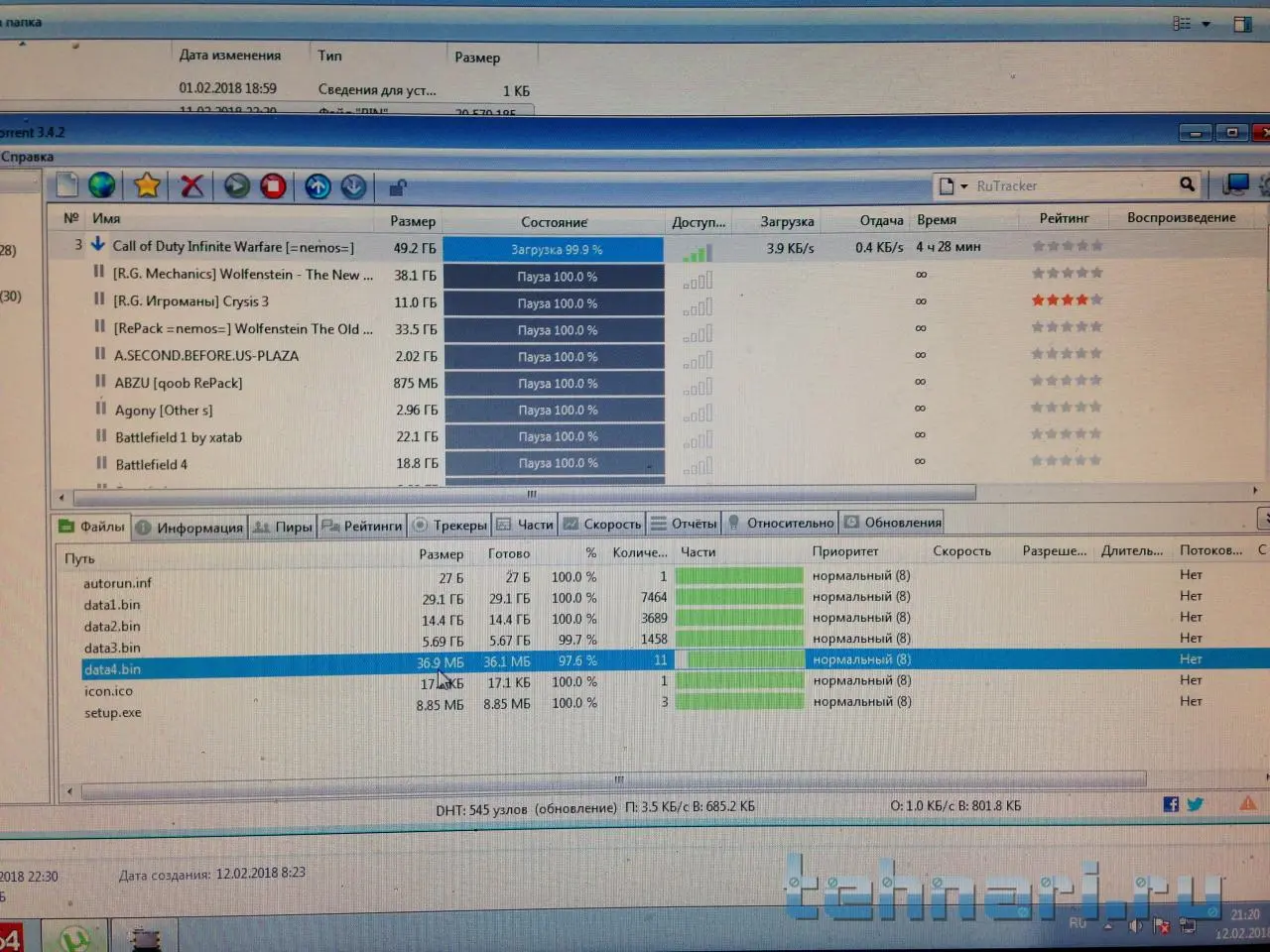
Task: Click the Тип column header in Explorer
Action: [x=330, y=57]
